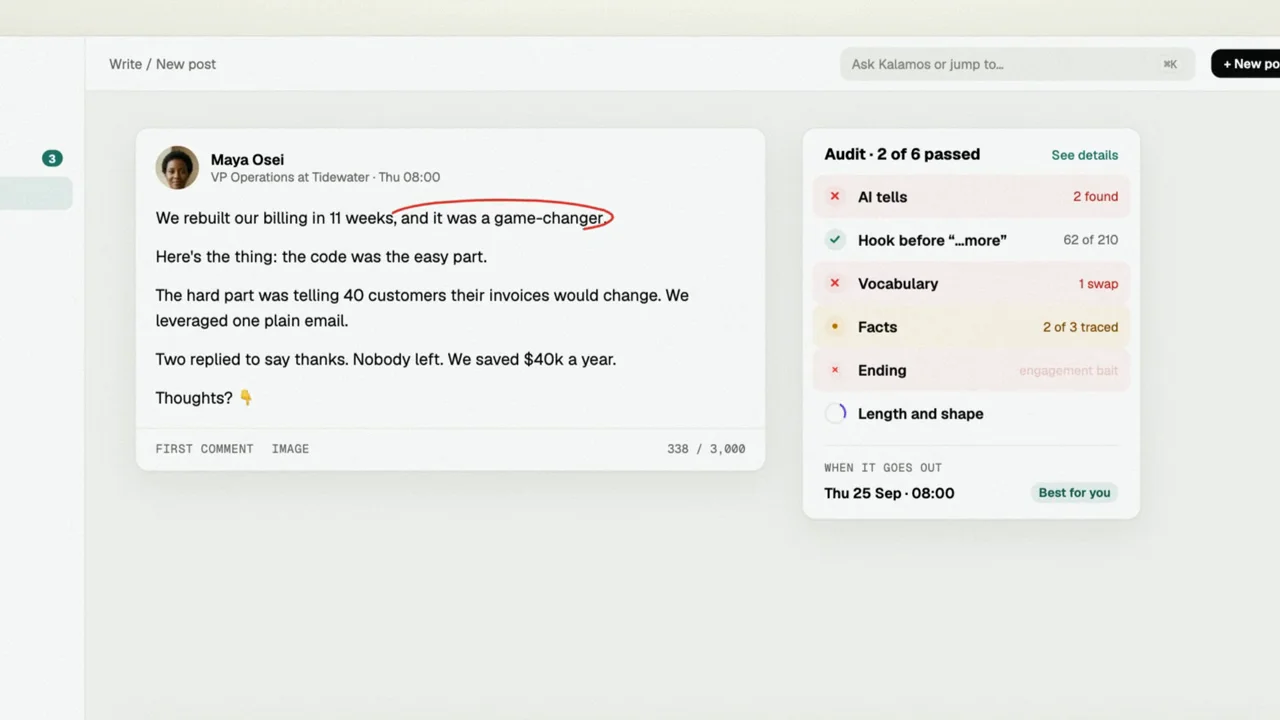Click the X icon beside Ending

tap(835, 370)
